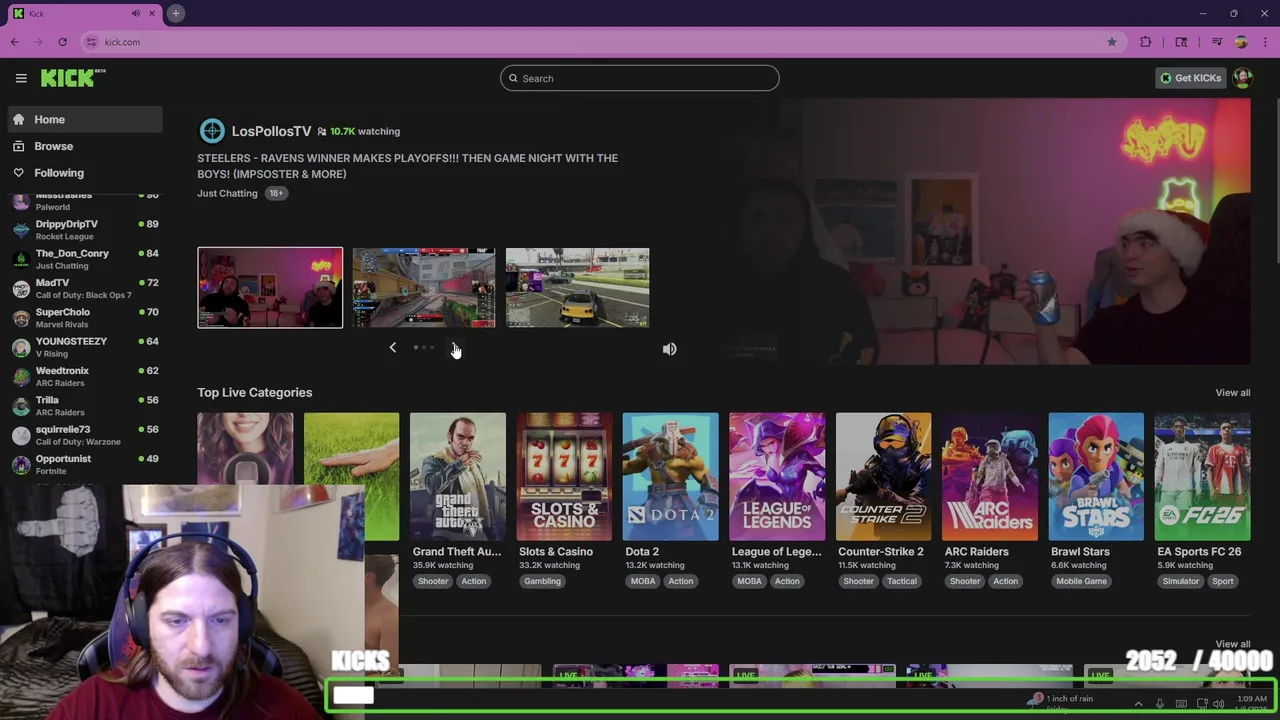Image resolution: width=1280 pixels, height=720 pixels.
Task: Click Tactical tag under Counter-Strike 2
Action: coord(901,581)
